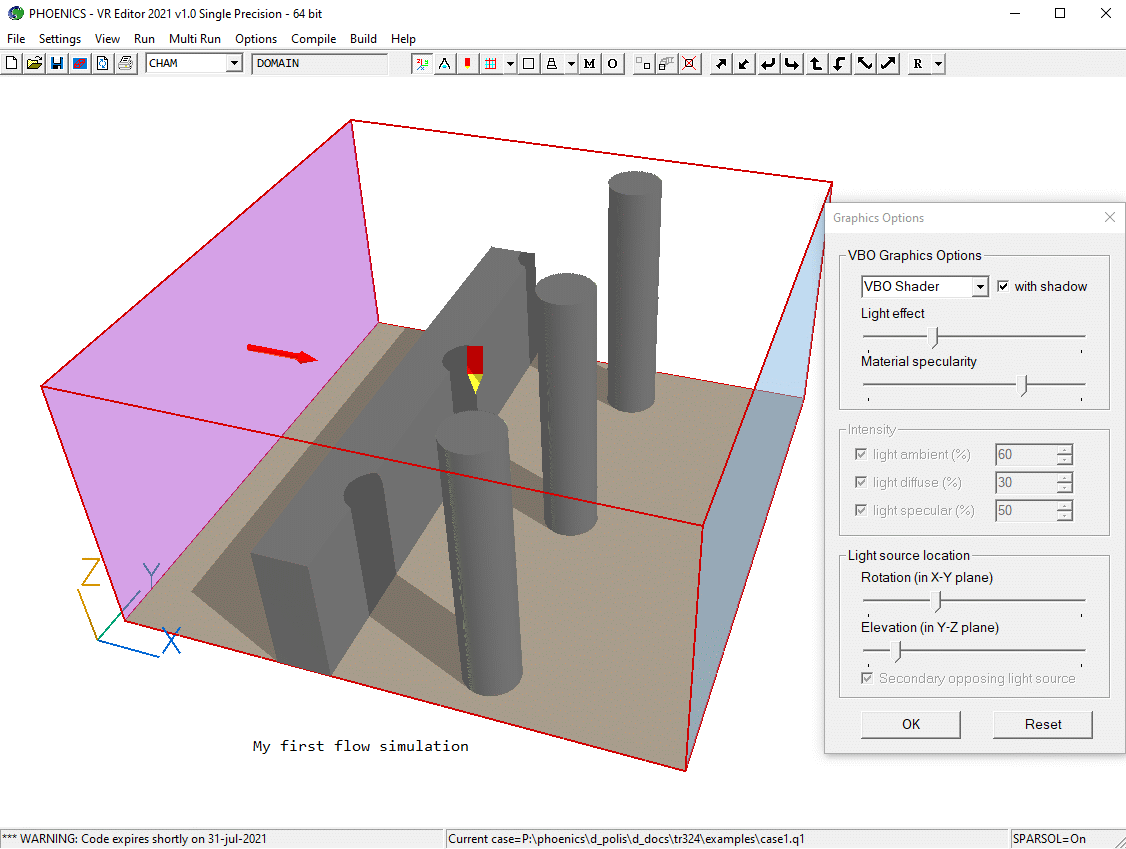Close the Graphics Options panel

pyautogui.click(x=1109, y=218)
